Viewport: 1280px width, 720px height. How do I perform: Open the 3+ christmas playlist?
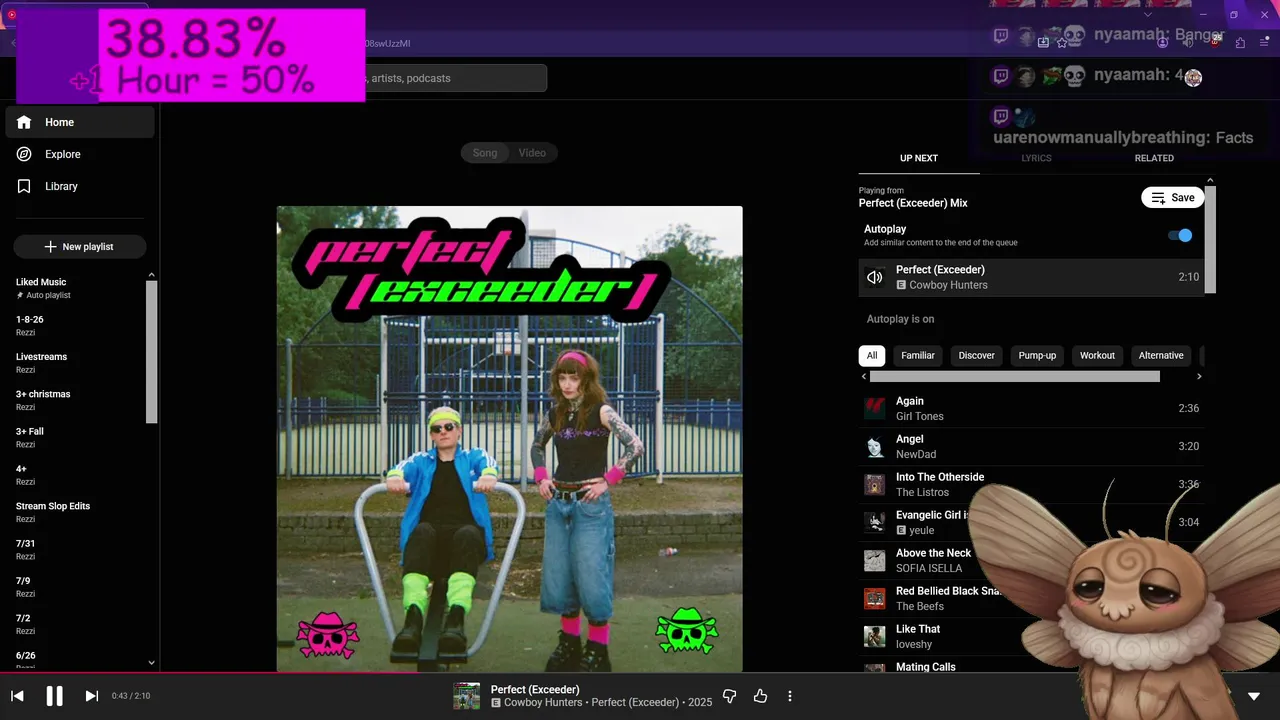(x=78, y=400)
